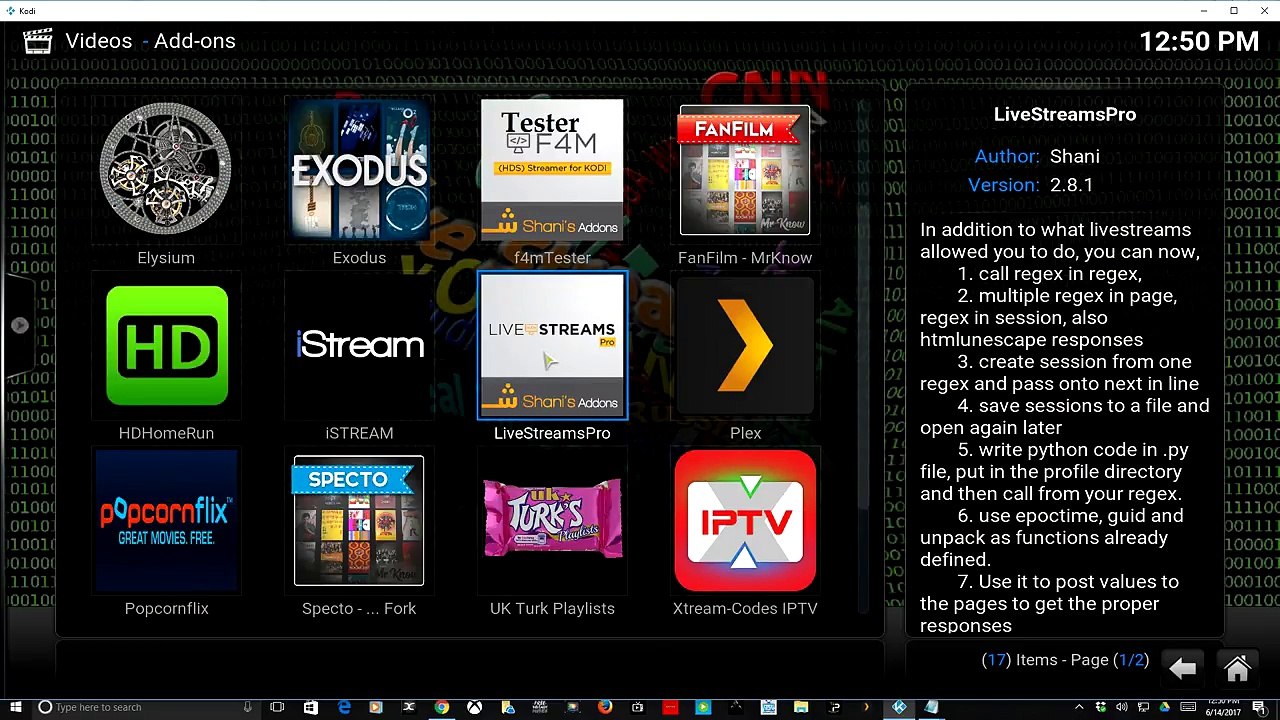Click the Author Shani text

tap(1037, 157)
